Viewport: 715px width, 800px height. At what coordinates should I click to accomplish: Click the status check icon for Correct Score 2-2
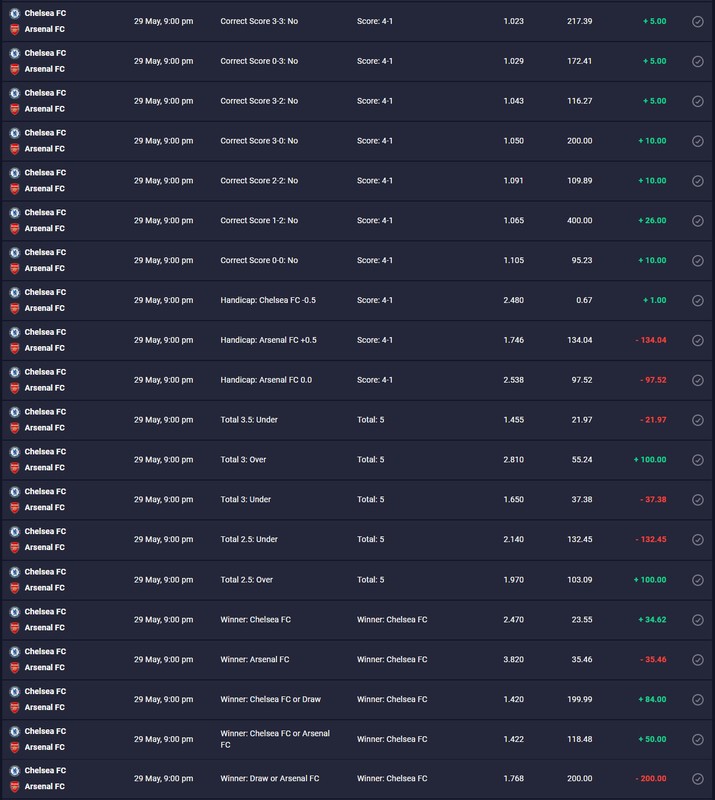(697, 181)
